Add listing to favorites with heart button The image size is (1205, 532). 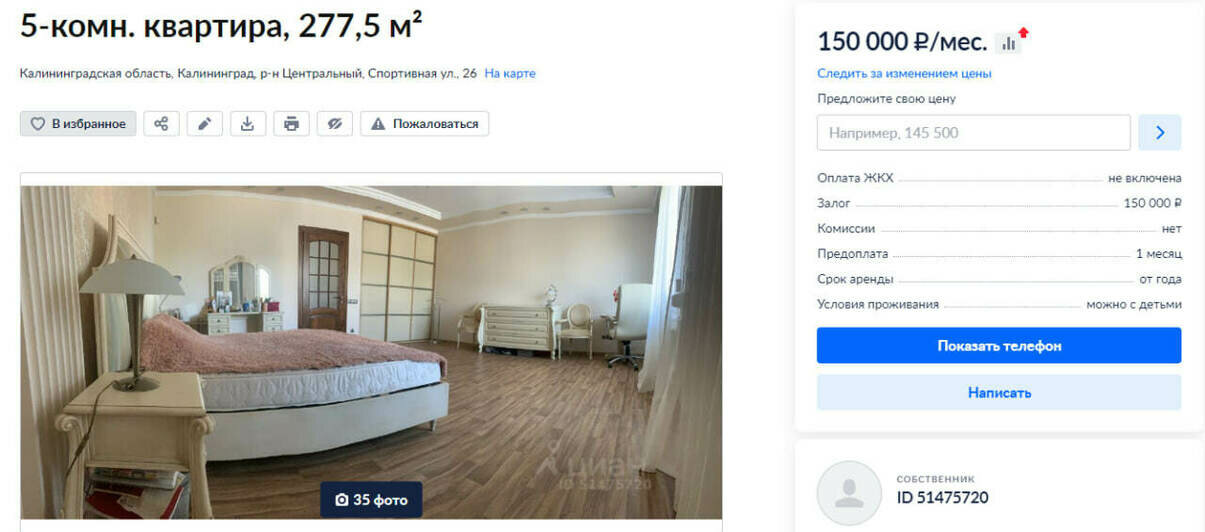(78, 124)
